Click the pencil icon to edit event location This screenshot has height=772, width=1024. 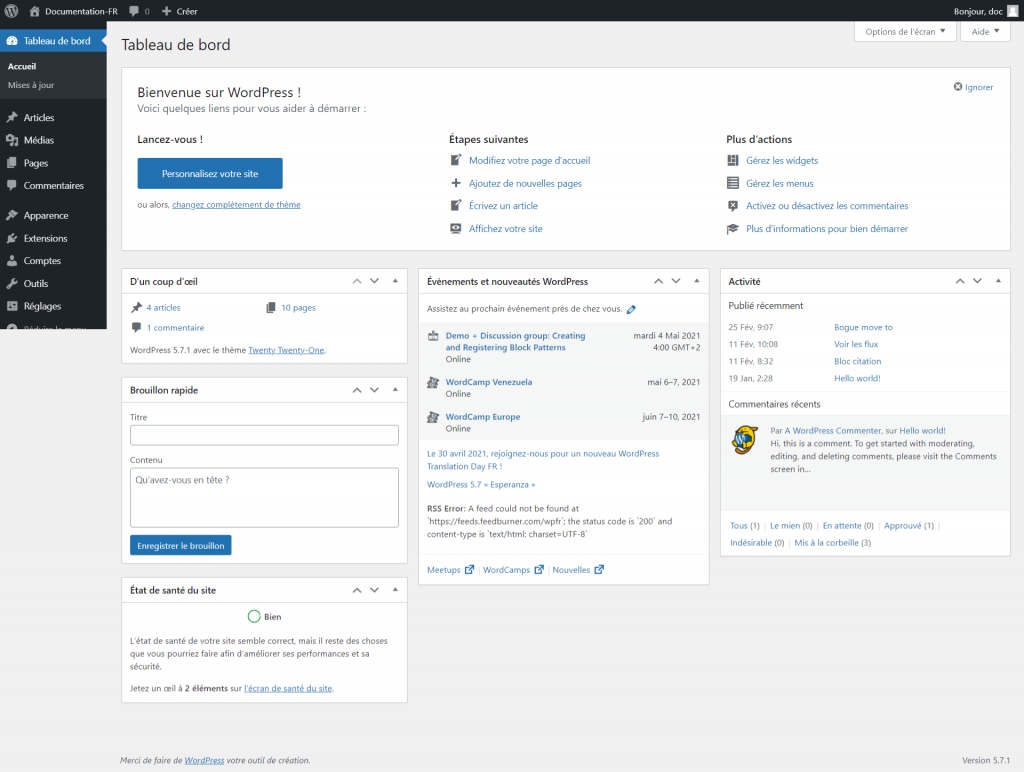631,310
